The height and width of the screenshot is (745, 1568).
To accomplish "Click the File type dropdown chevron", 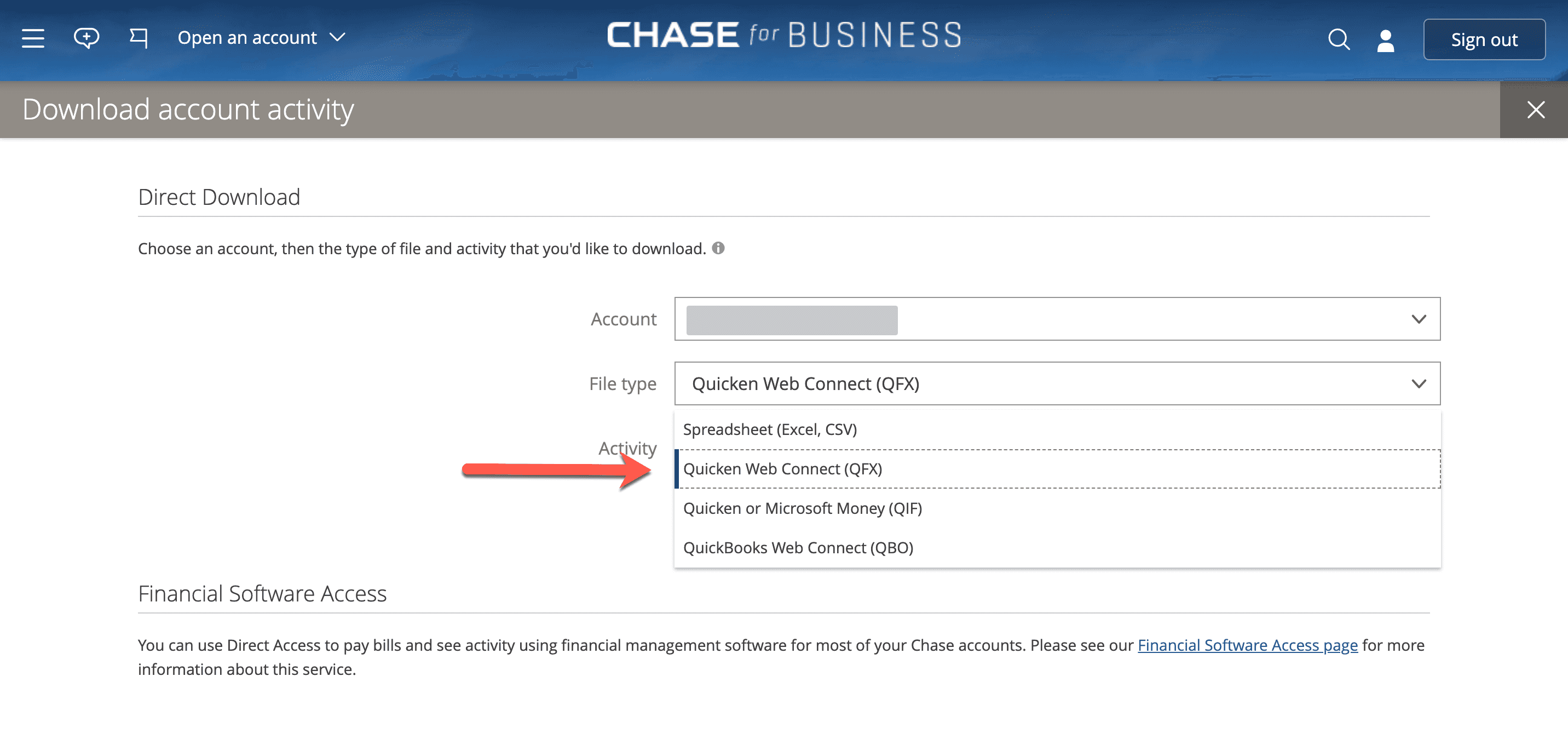I will [1418, 384].
